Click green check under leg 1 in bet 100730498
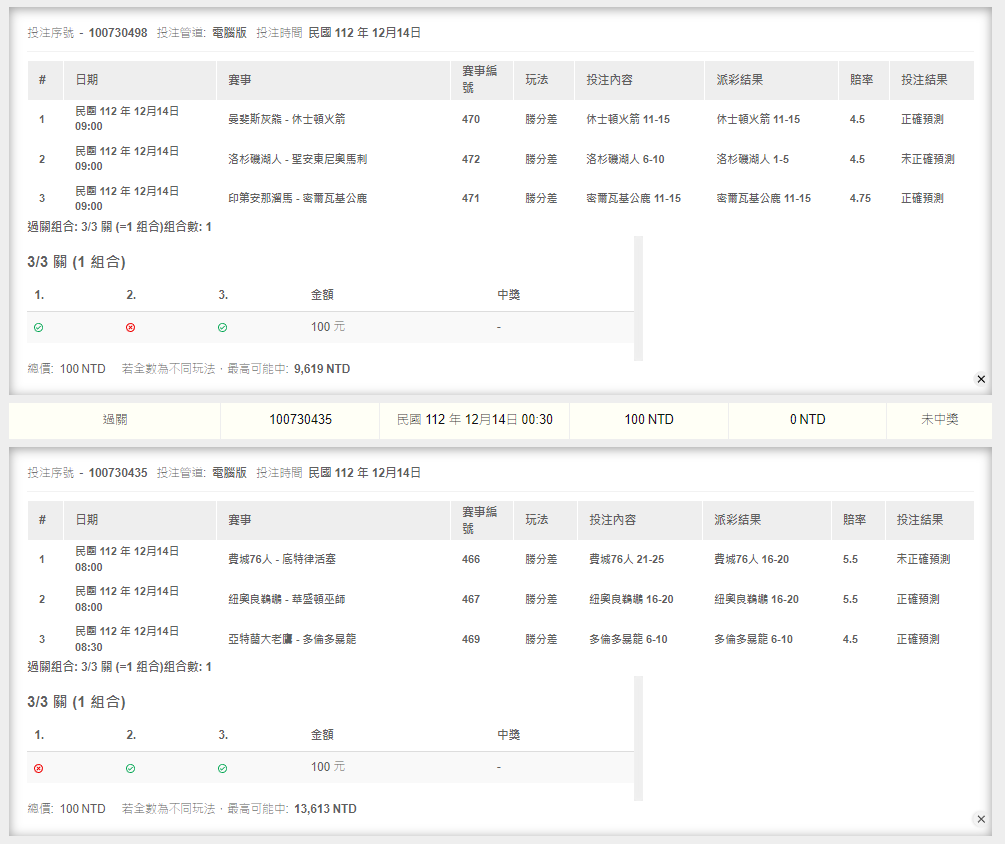Viewport: 1005px width, 844px height. click(x=39, y=327)
